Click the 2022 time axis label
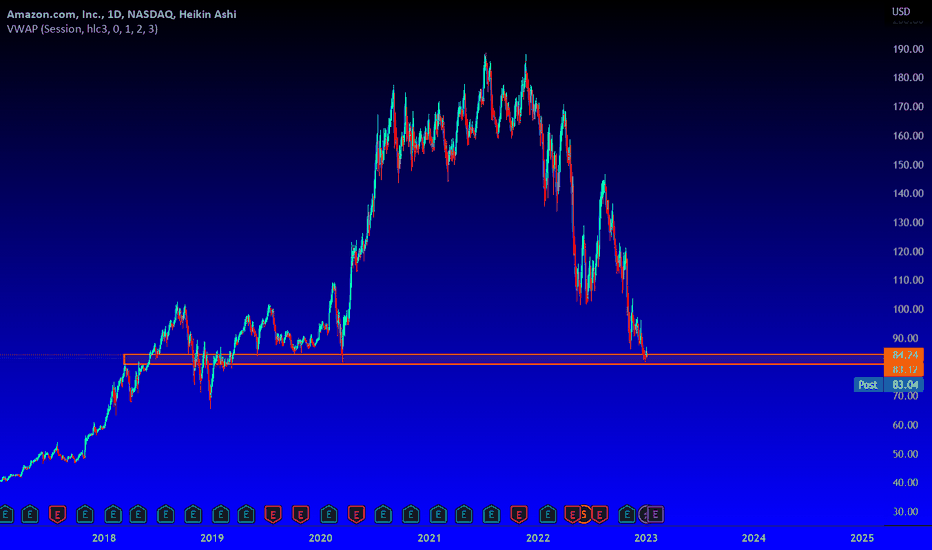The width and height of the screenshot is (932, 550). click(x=538, y=538)
